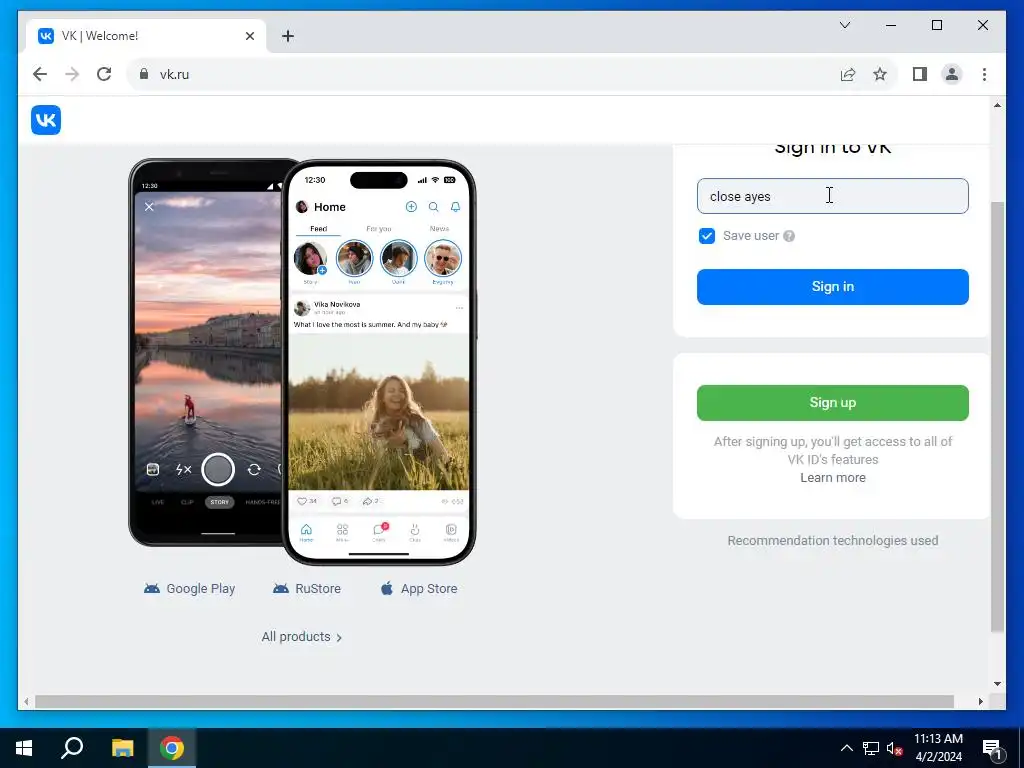Open the App Store link
Viewport: 1024px width, 768px height.
click(x=419, y=588)
